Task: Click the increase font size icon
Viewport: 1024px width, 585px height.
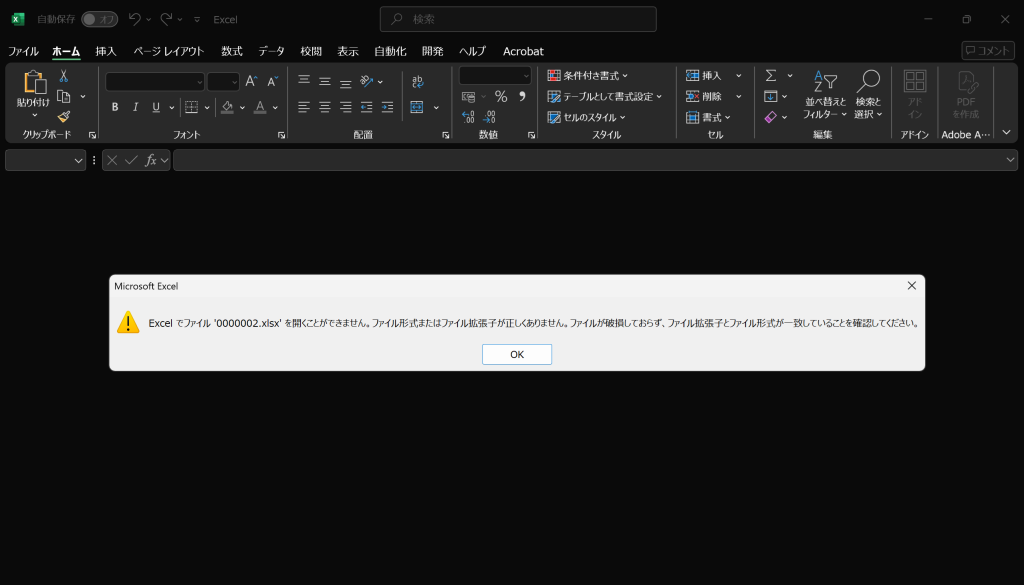Action: click(251, 81)
